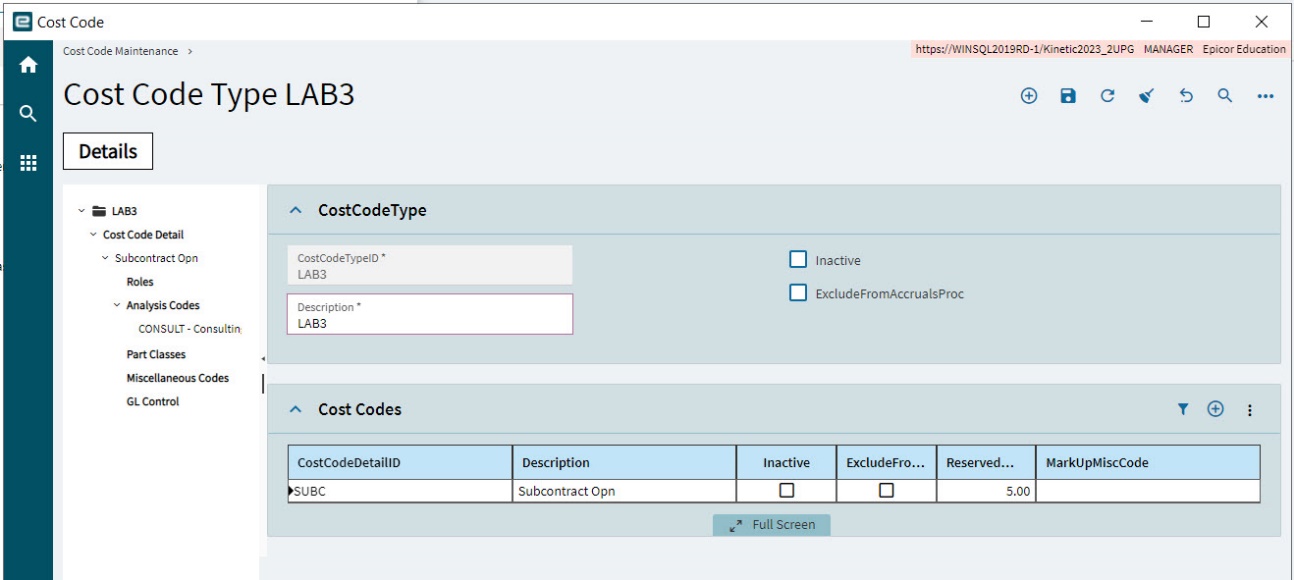Open the overflow menu with three dots

point(1265,96)
